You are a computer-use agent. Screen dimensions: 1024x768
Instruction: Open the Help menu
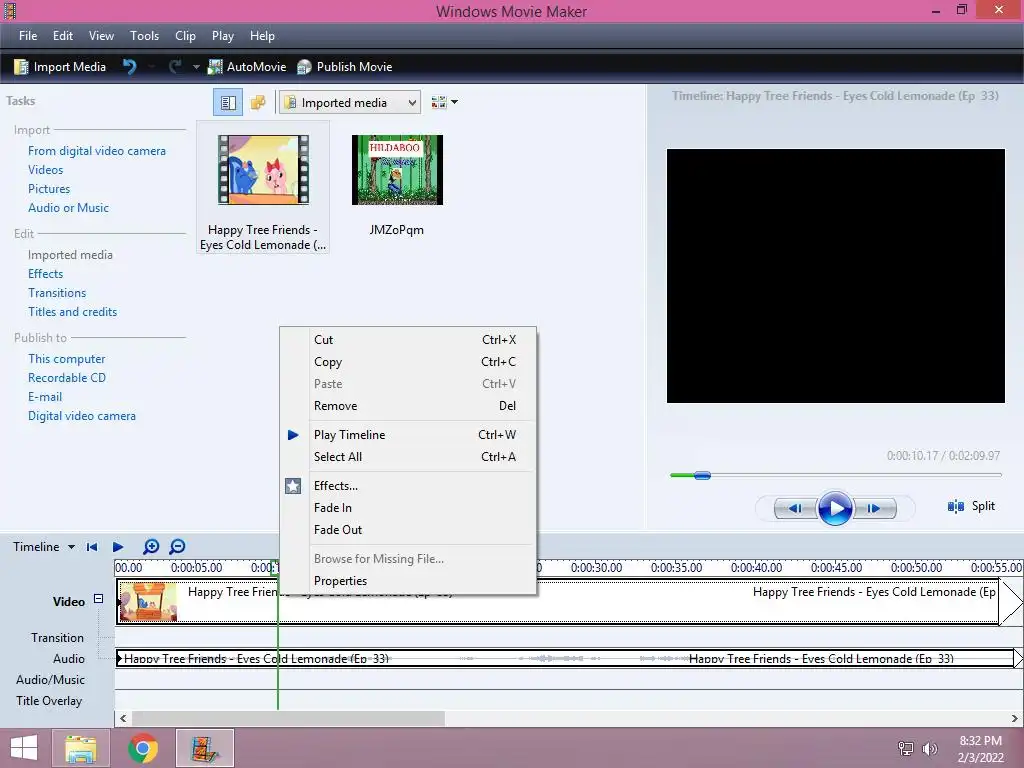262,36
